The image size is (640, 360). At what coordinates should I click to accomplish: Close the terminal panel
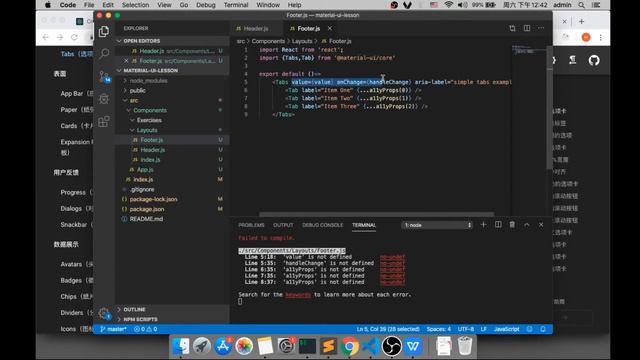pyautogui.click(x=541, y=224)
